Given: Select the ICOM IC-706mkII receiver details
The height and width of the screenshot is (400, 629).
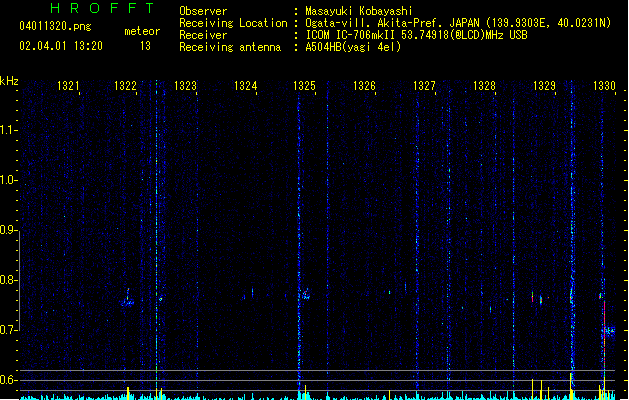Looking at the screenshot, I should tap(416, 35).
